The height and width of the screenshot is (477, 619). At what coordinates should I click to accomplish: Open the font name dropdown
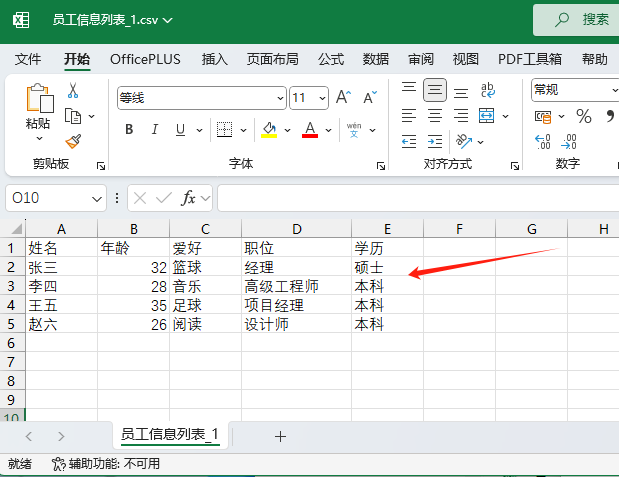(x=280, y=98)
